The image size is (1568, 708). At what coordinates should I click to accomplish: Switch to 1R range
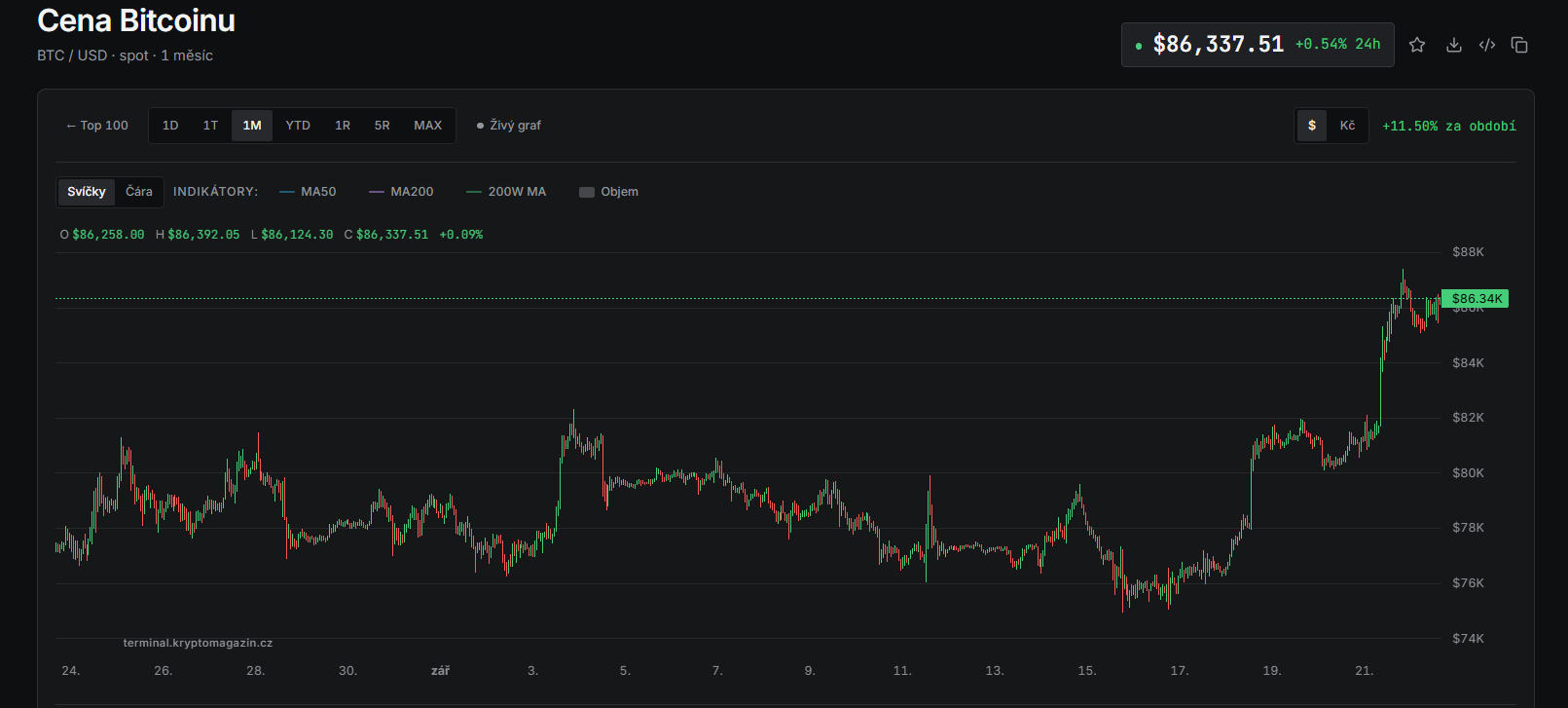click(343, 126)
